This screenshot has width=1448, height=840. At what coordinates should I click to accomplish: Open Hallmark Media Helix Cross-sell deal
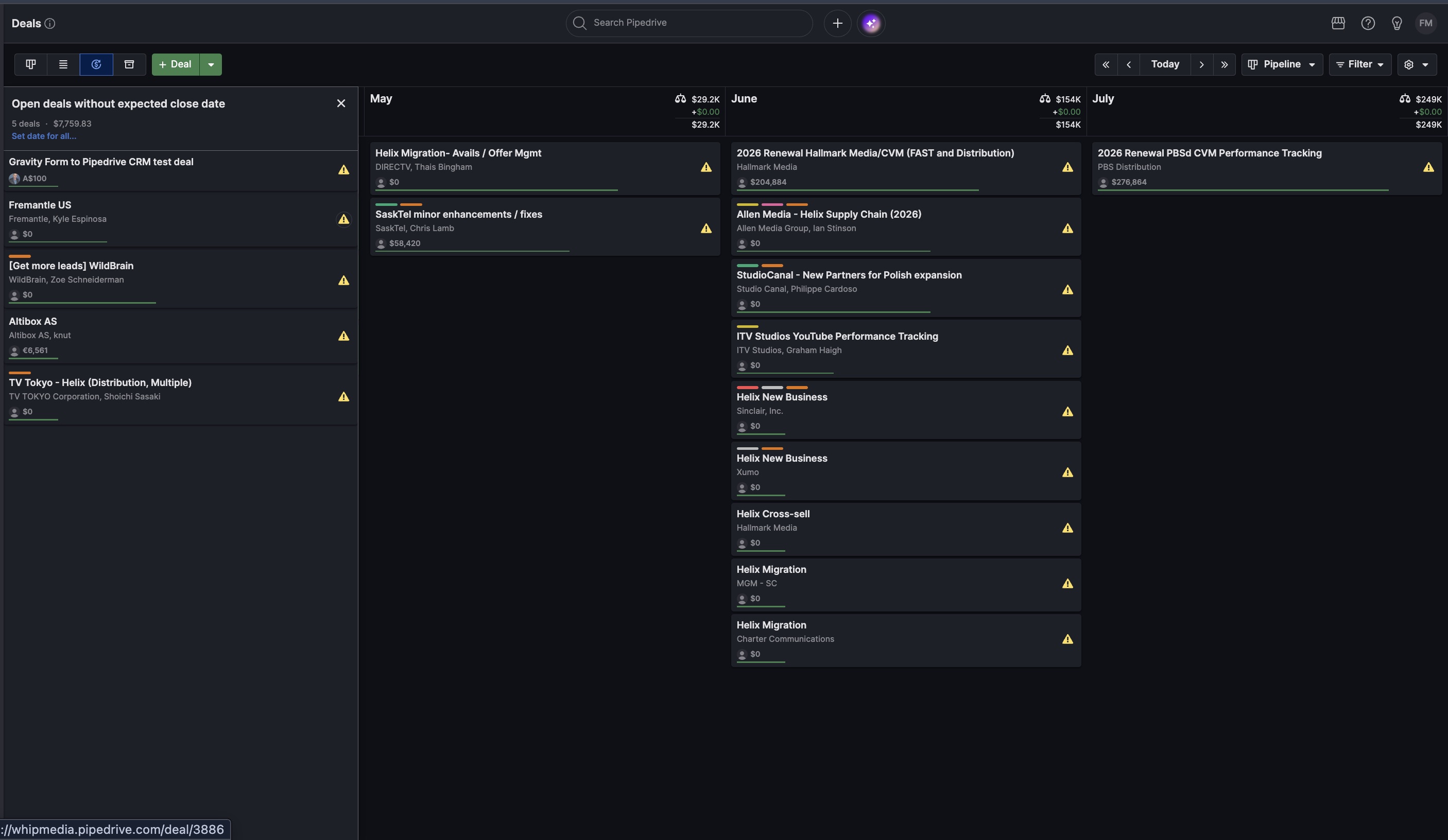[906, 530]
